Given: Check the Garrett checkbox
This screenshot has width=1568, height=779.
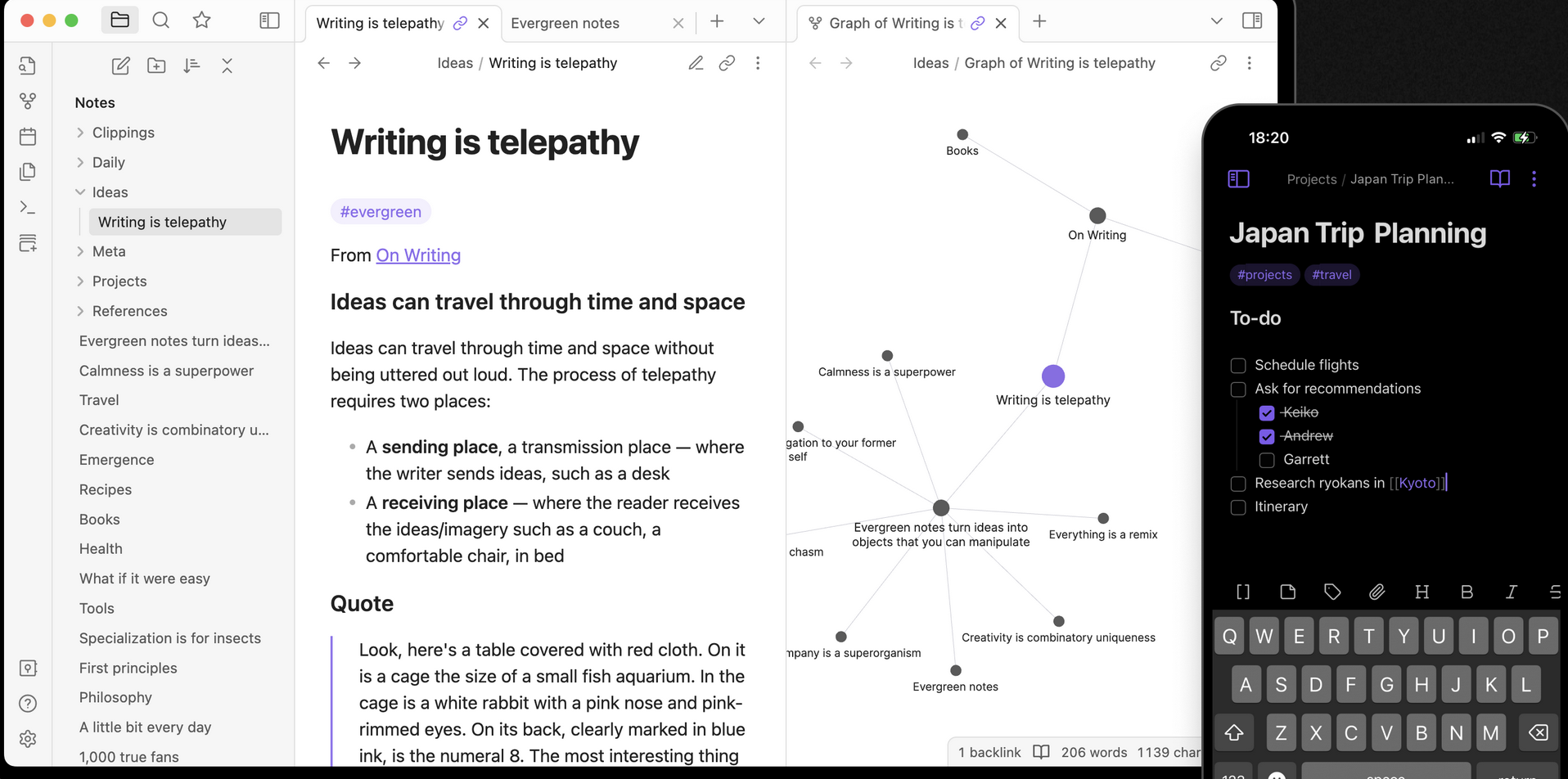Looking at the screenshot, I should point(1267,460).
